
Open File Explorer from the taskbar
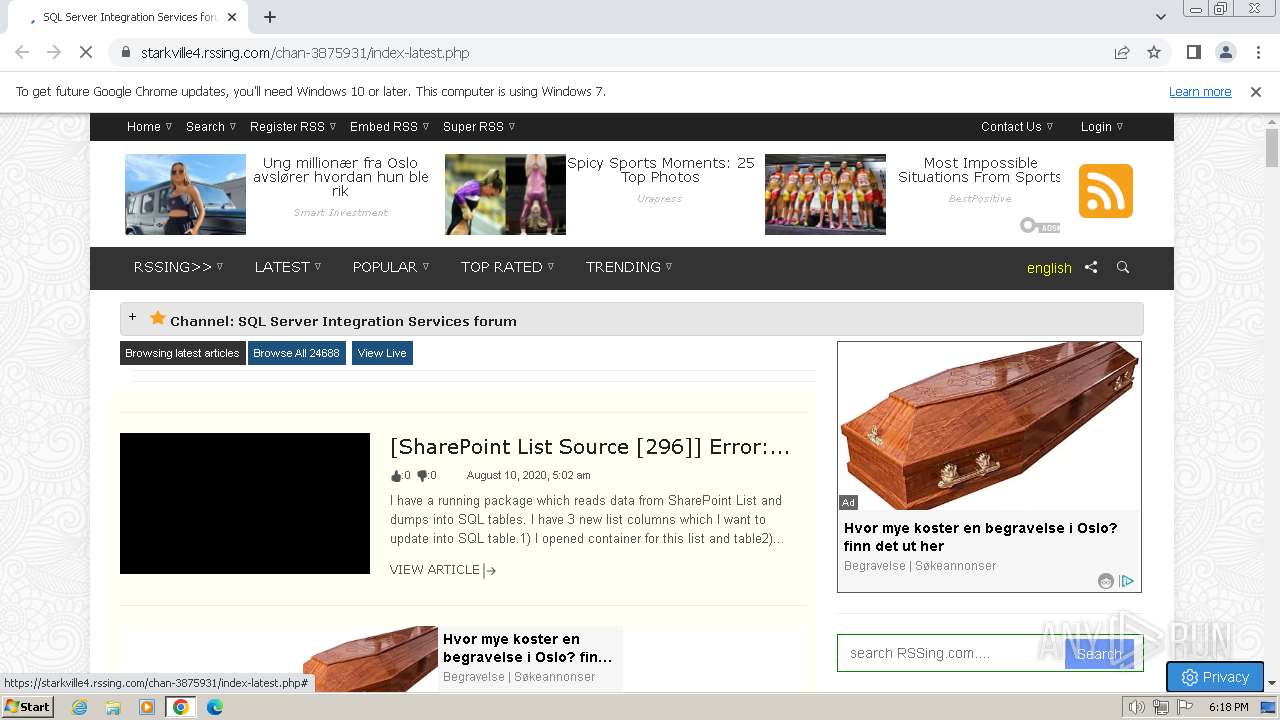coord(113,707)
